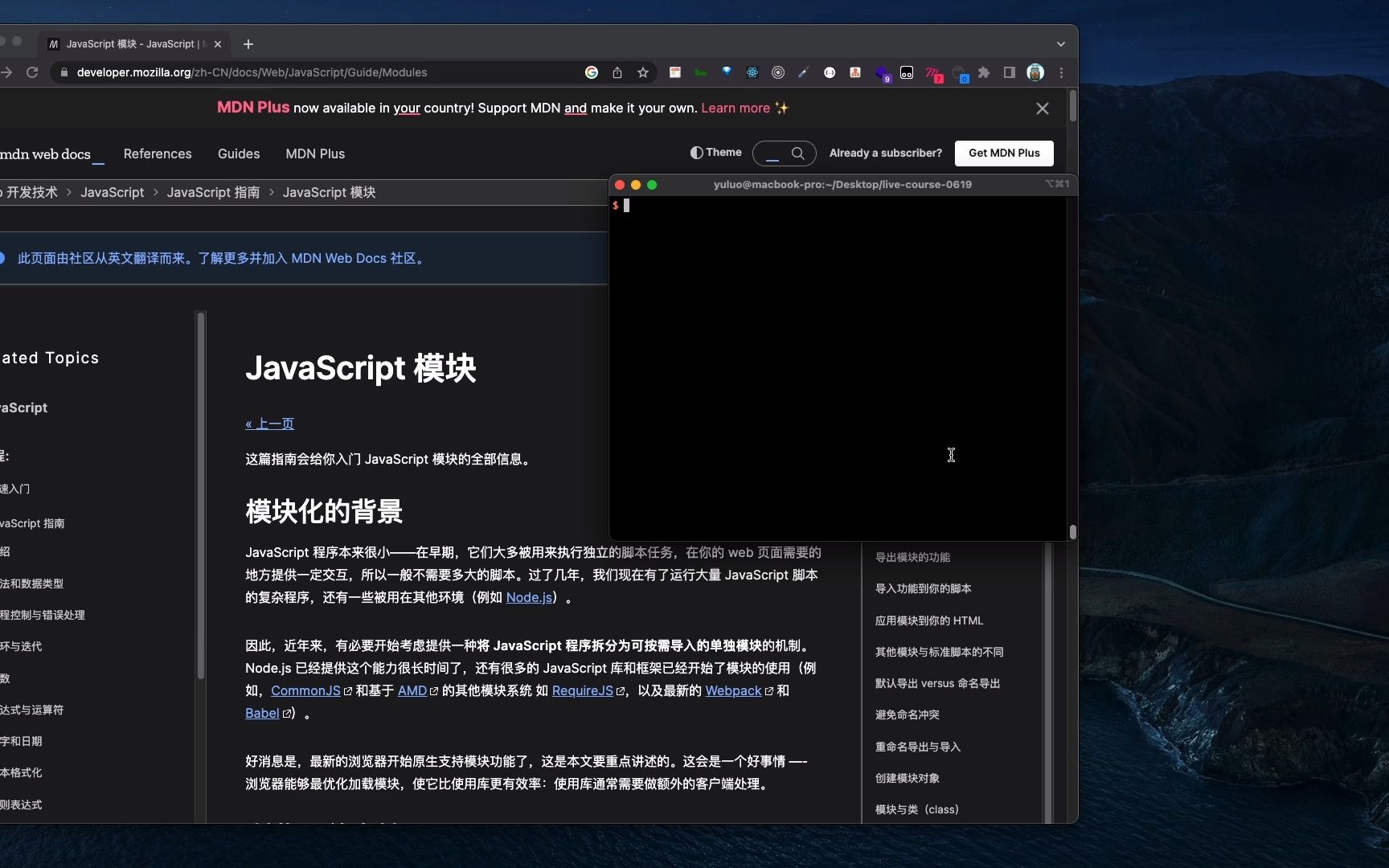Open the blue gem extension icon
The width and height of the screenshot is (1389, 868).
pos(727,72)
